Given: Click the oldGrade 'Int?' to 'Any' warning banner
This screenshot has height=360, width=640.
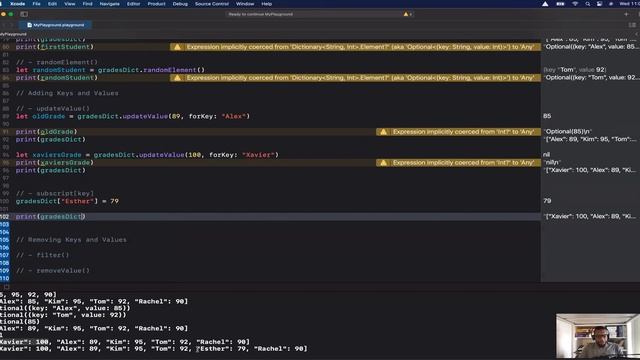Looking at the screenshot, I should [x=458, y=132].
